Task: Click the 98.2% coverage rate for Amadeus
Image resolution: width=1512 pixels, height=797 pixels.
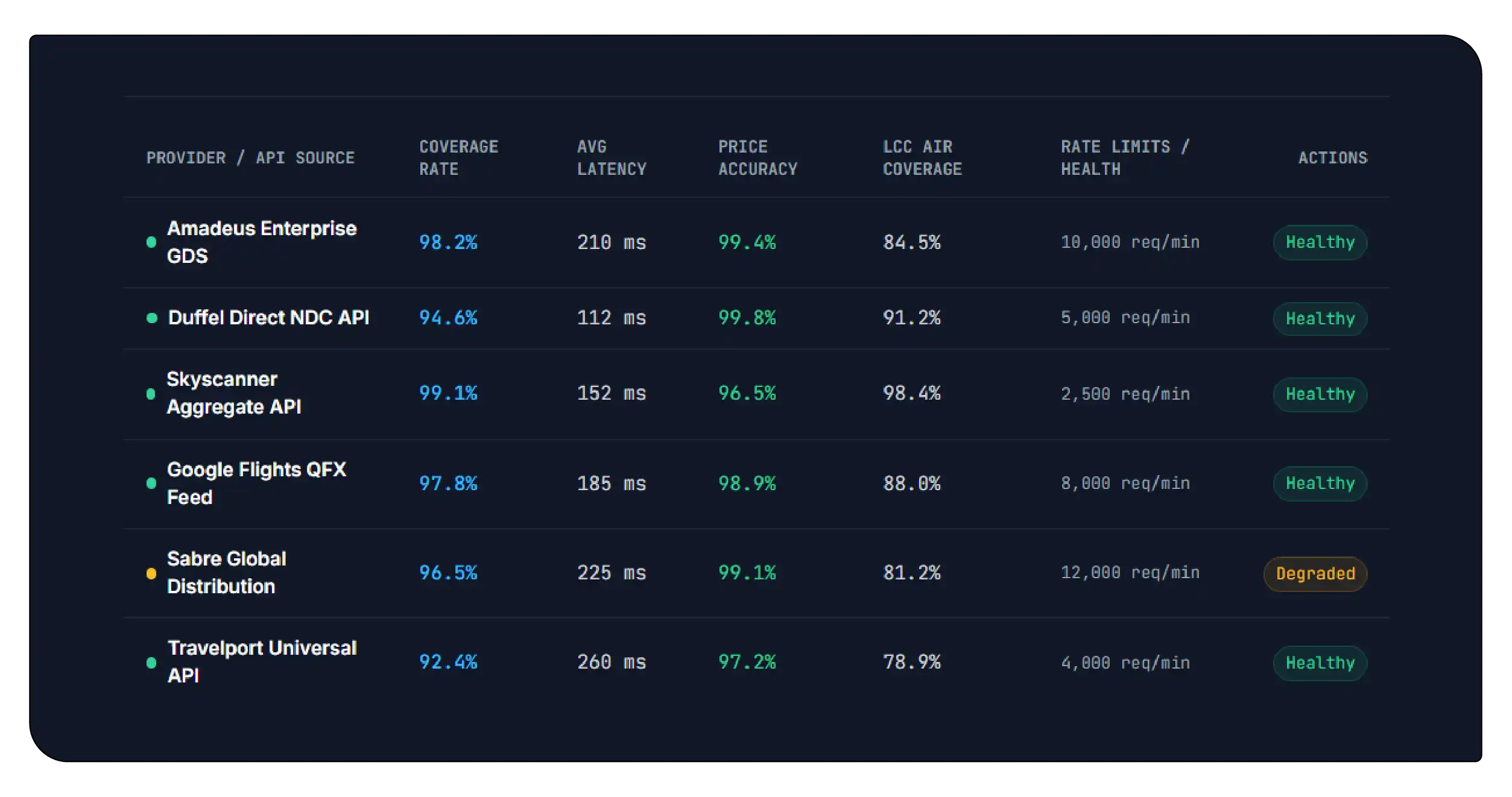Action: pyautogui.click(x=448, y=242)
